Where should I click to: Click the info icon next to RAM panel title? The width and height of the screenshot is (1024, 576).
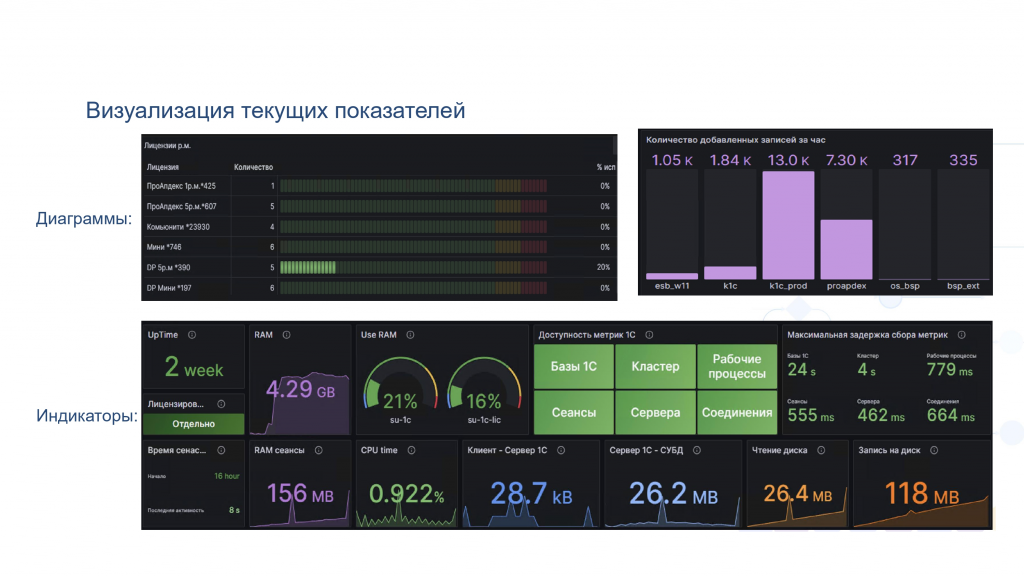(287, 335)
